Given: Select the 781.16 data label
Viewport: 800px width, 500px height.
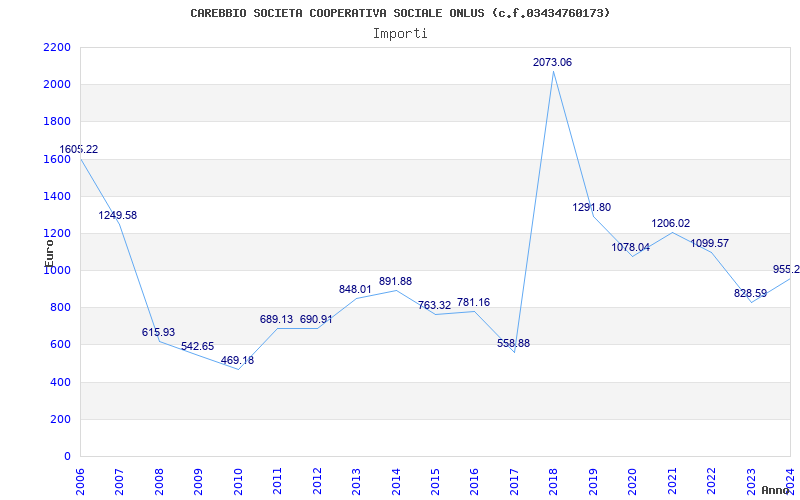Looking at the screenshot, I should [x=473, y=302].
